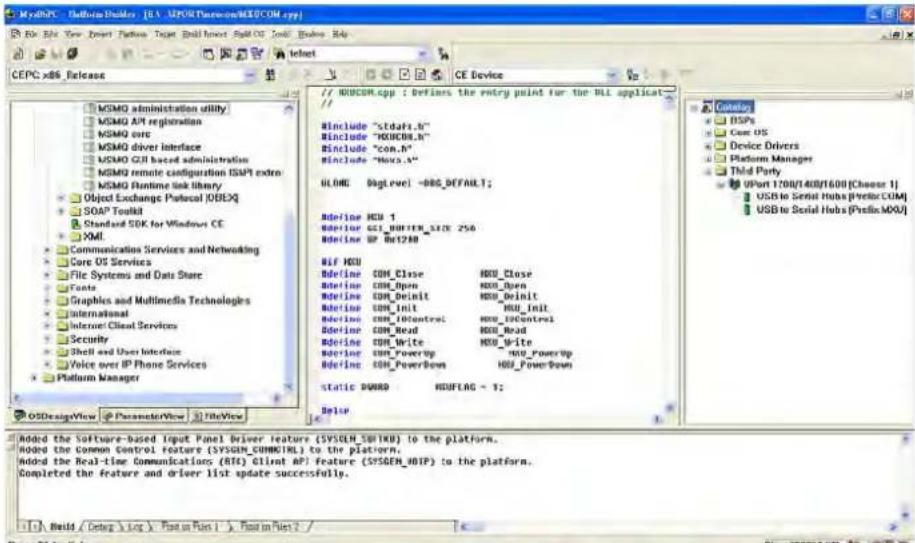
Task: Click the Device Drivers folder icon
Action: [x=721, y=146]
